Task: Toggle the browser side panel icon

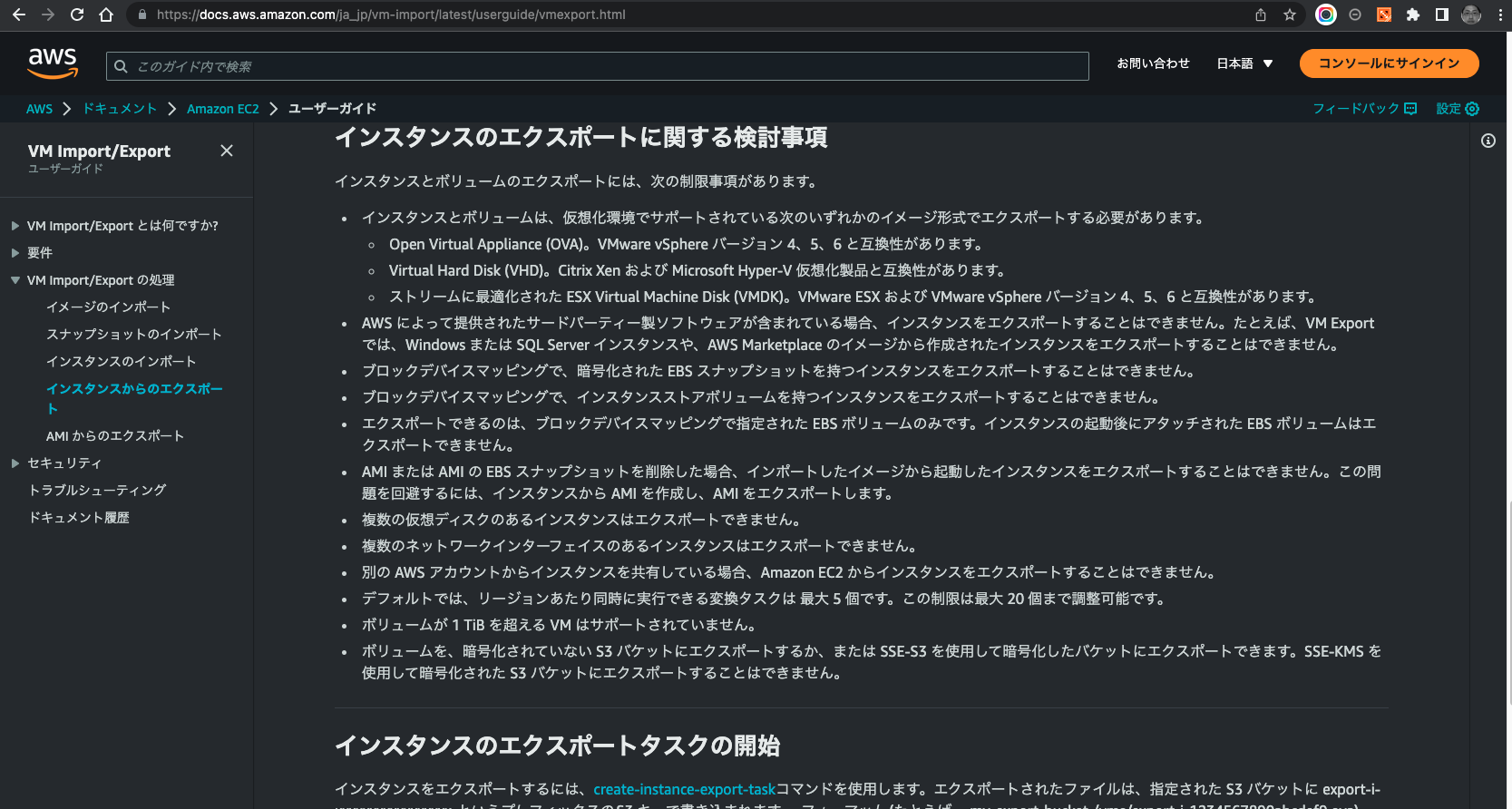Action: pyautogui.click(x=1442, y=15)
